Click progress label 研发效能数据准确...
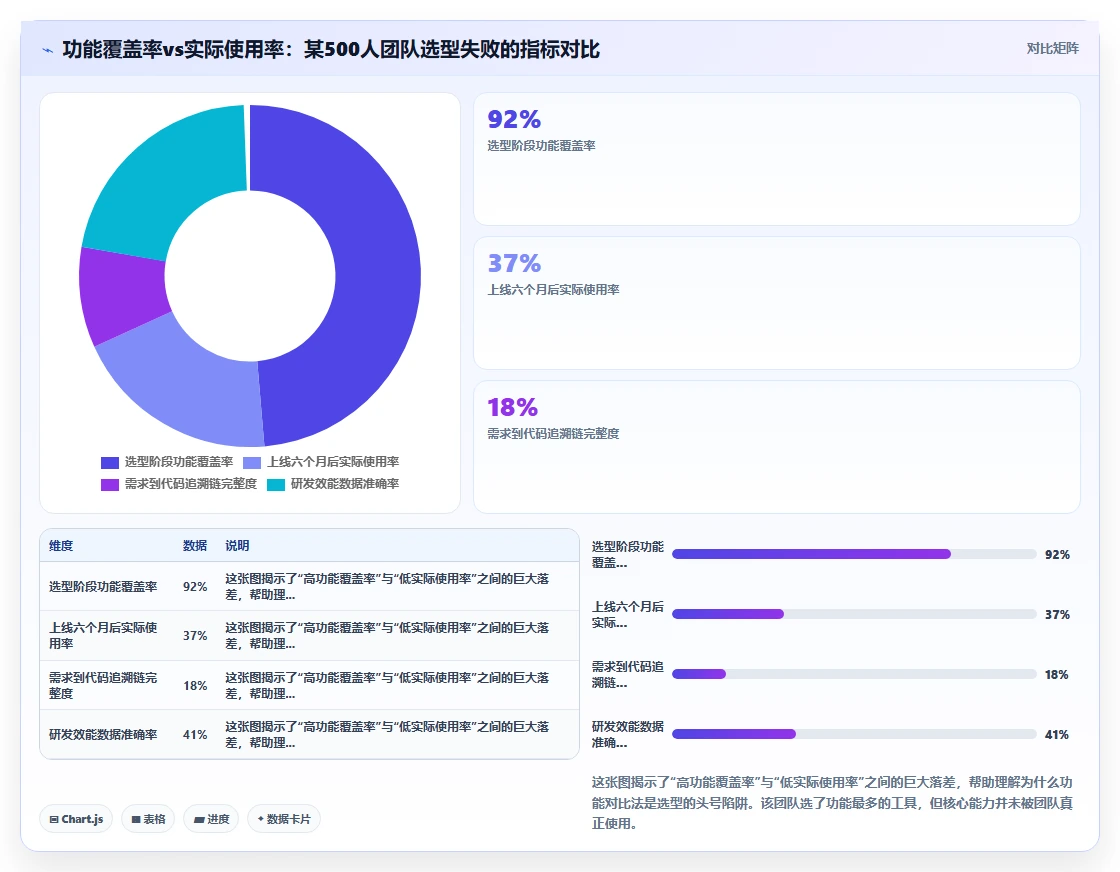The height and width of the screenshot is (872, 1120). click(x=628, y=734)
